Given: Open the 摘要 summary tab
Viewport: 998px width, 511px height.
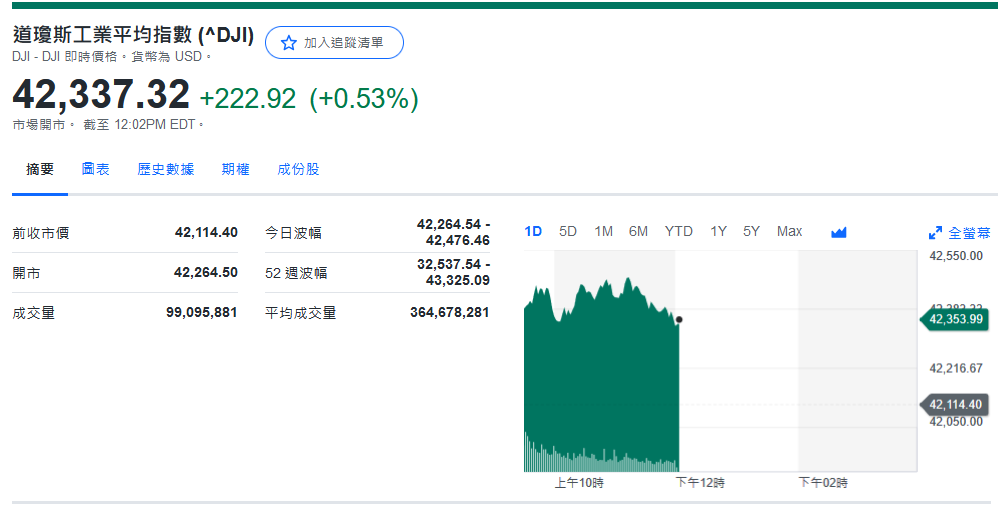Looking at the screenshot, I should coord(40,170).
